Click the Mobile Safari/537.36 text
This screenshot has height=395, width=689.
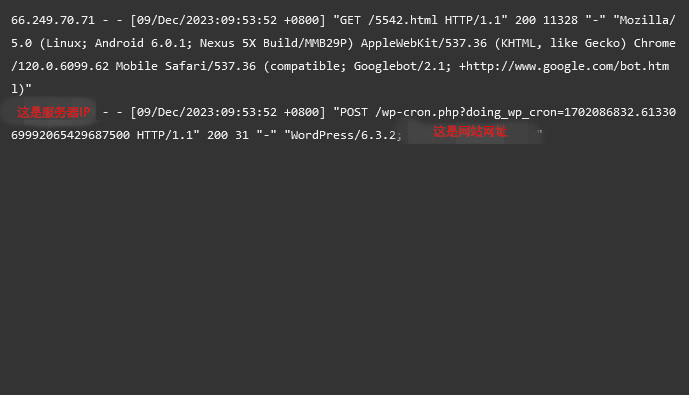(185, 66)
